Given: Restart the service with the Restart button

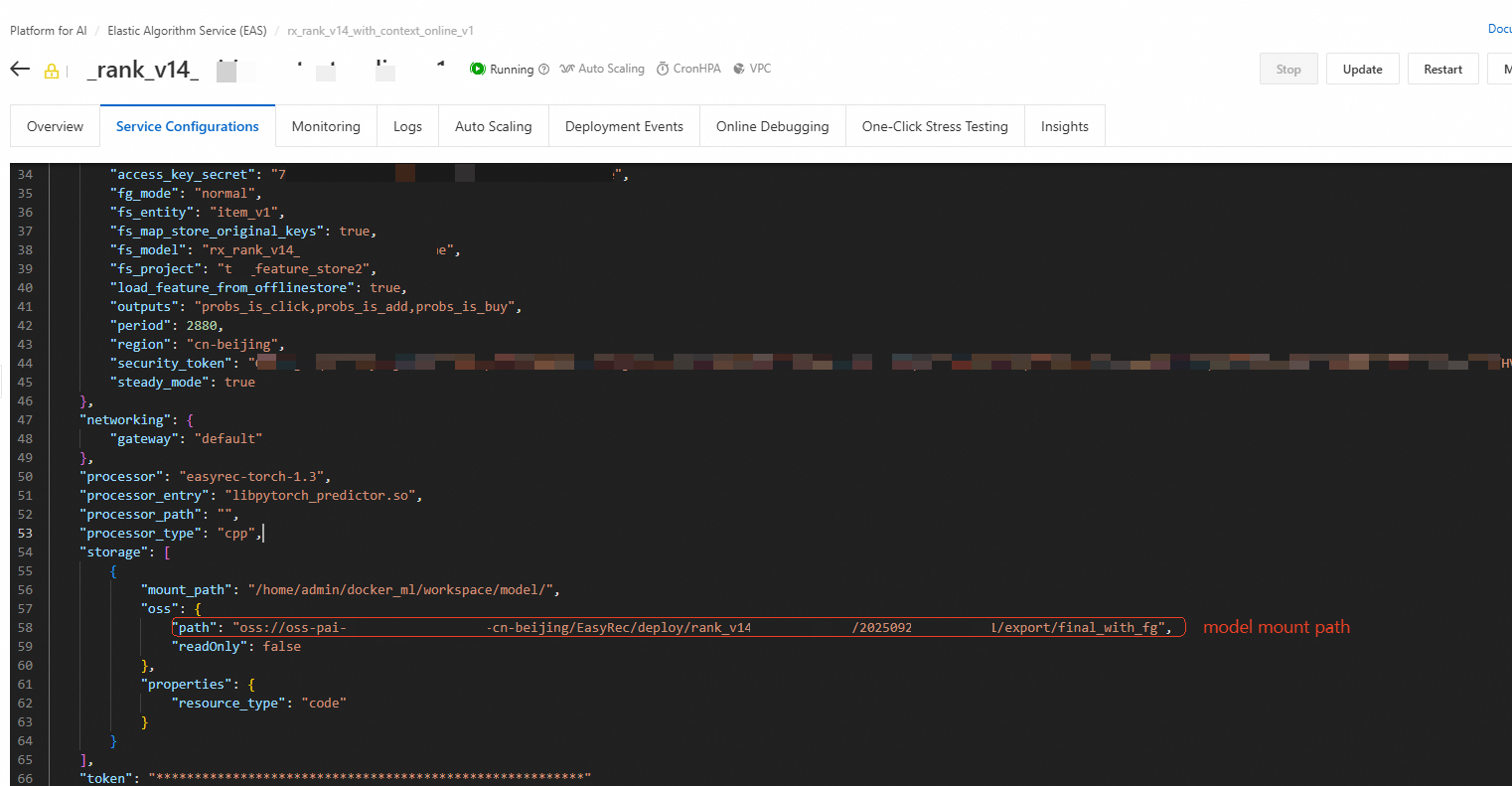Looking at the screenshot, I should coord(1443,70).
